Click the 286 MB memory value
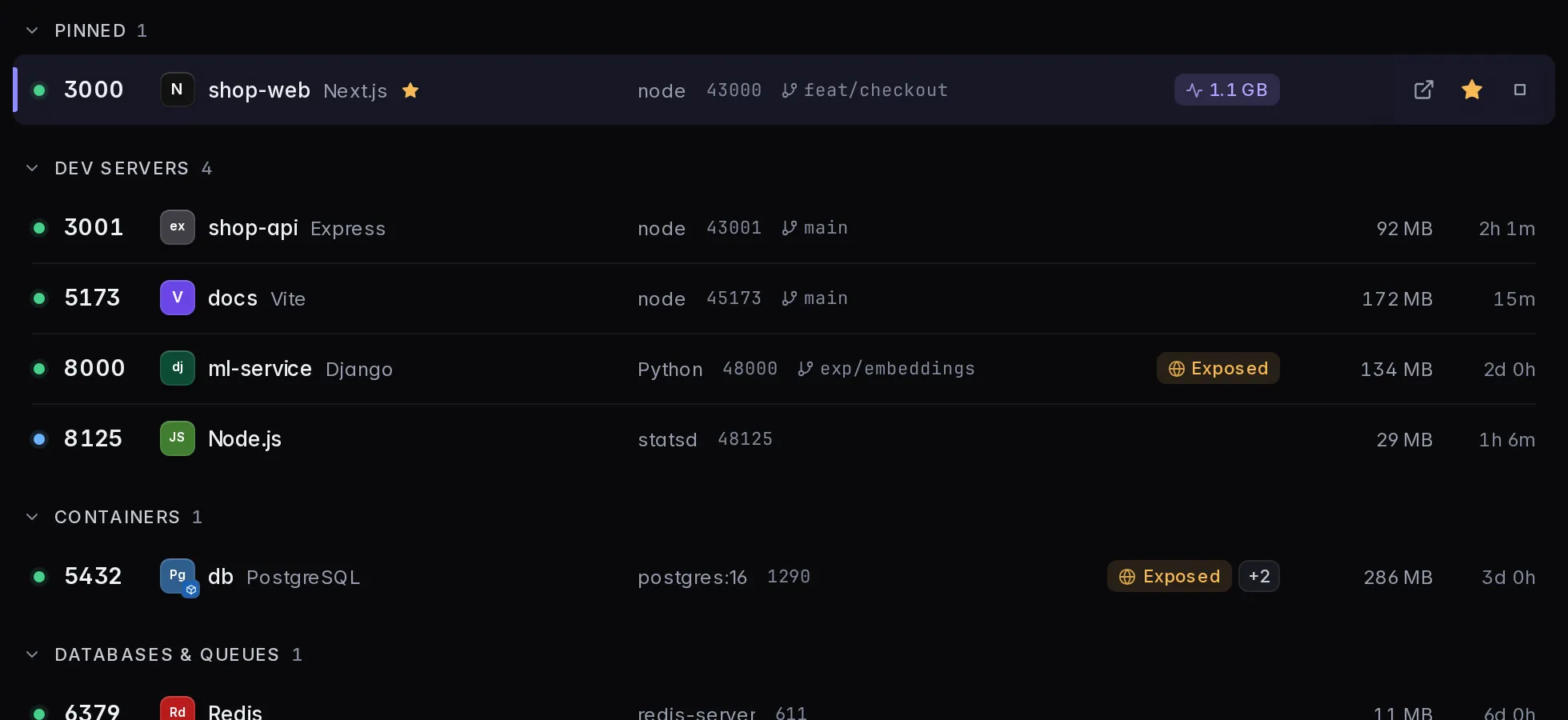Image resolution: width=1568 pixels, height=720 pixels. click(1398, 577)
